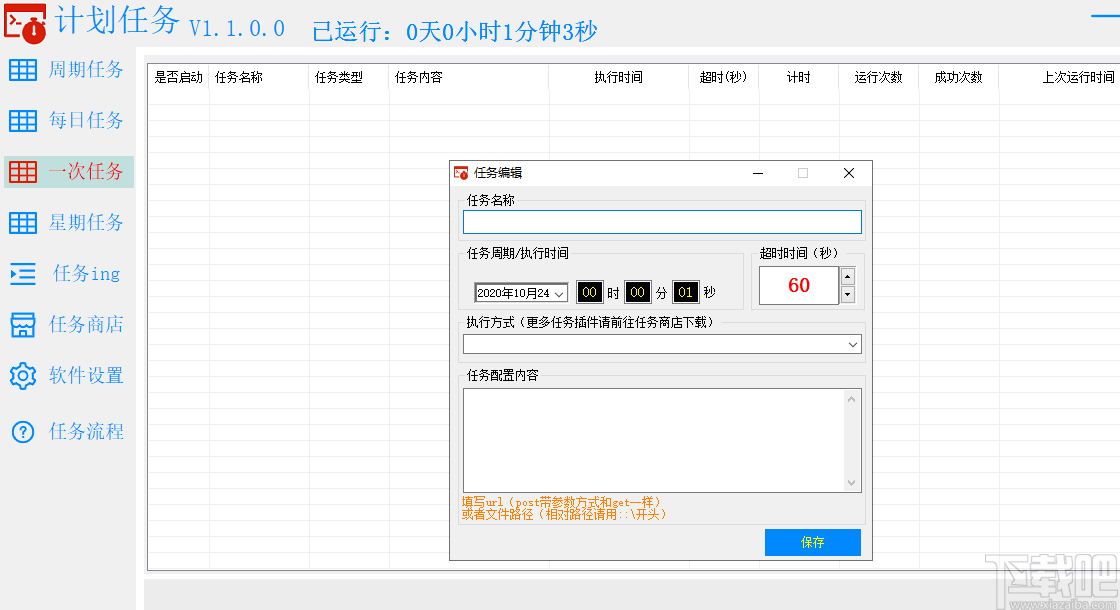
Task: Click the alarm clock app logo
Action: coord(25,23)
